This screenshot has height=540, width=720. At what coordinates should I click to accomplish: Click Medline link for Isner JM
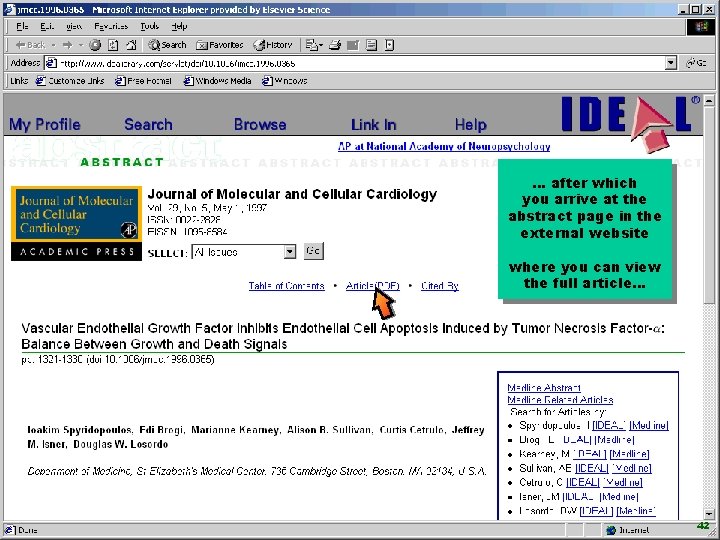(x=619, y=497)
